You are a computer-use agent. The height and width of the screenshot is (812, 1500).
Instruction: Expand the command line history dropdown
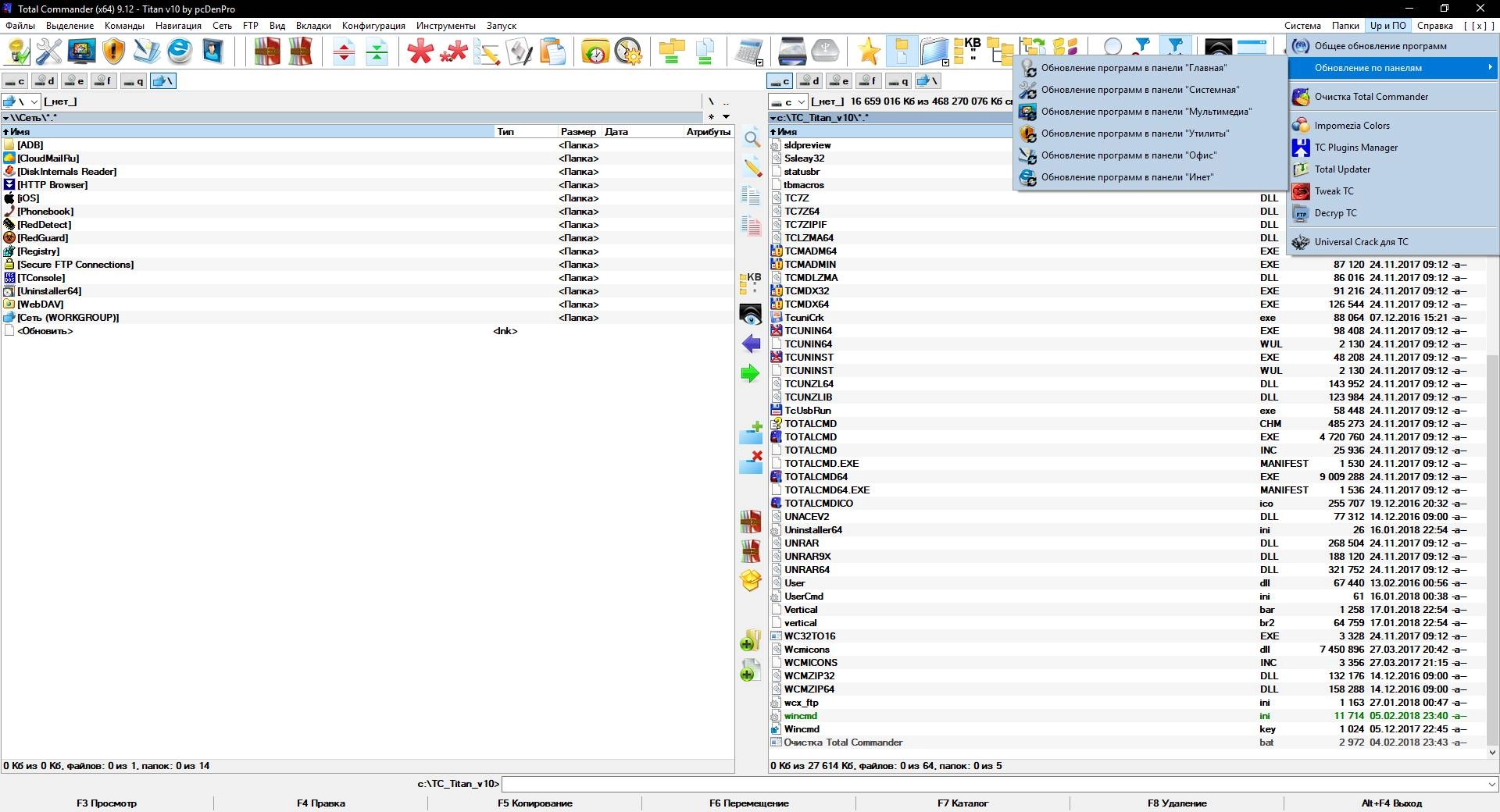(x=1491, y=784)
